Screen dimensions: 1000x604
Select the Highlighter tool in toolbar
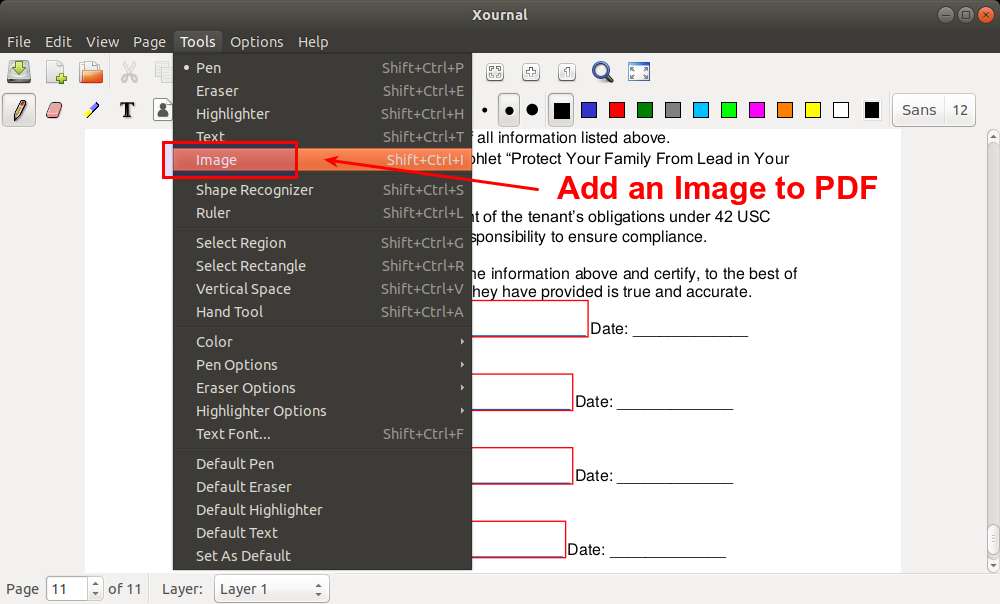click(91, 110)
